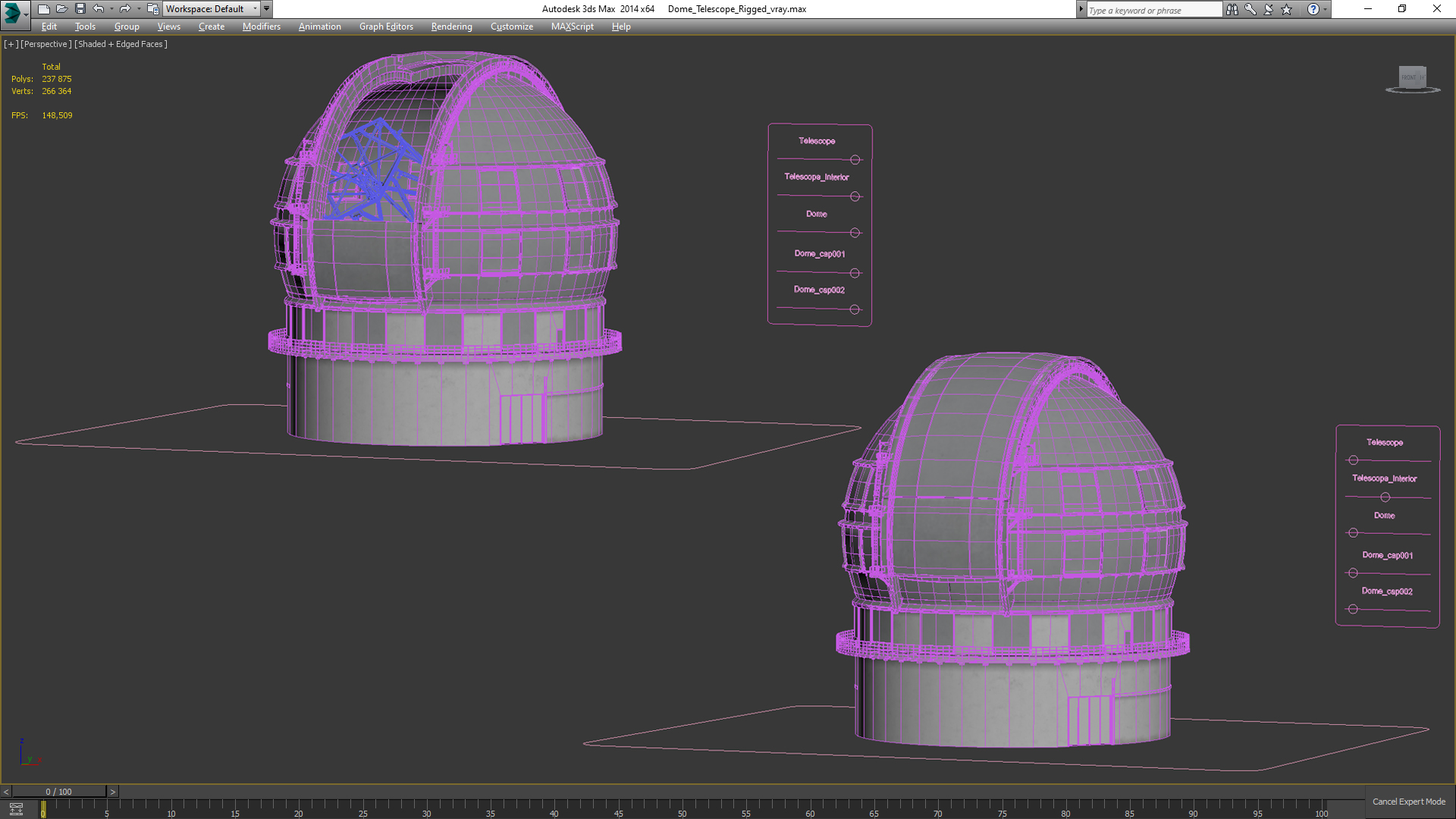This screenshot has width=1456, height=819.
Task: Click upper Dome_cap002 slider handle
Action: pyautogui.click(x=855, y=309)
